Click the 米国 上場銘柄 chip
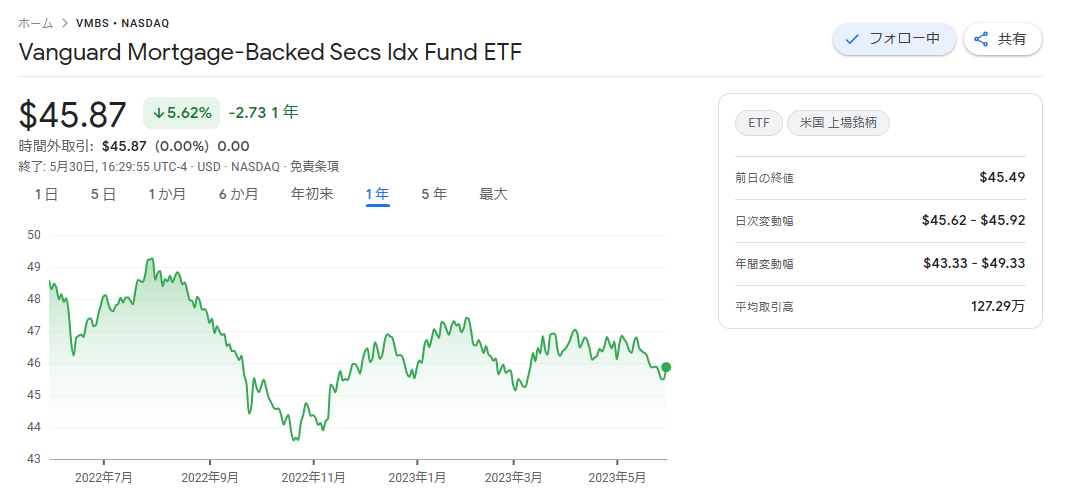 pyautogui.click(x=838, y=123)
